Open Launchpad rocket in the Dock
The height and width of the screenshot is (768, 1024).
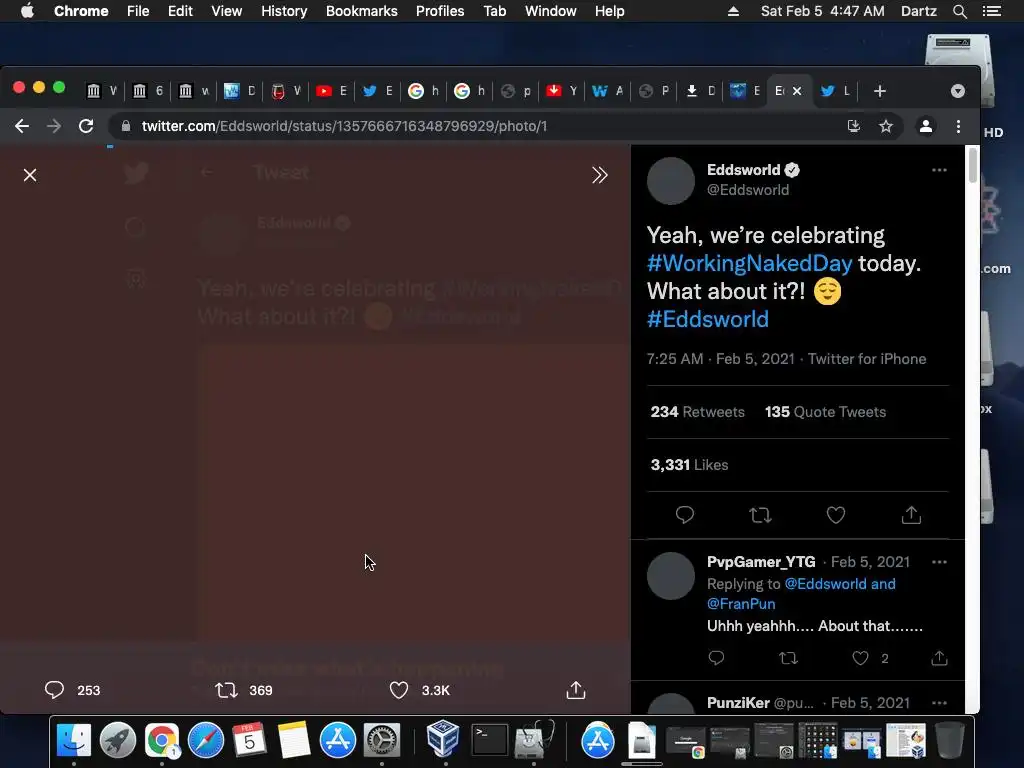click(118, 741)
